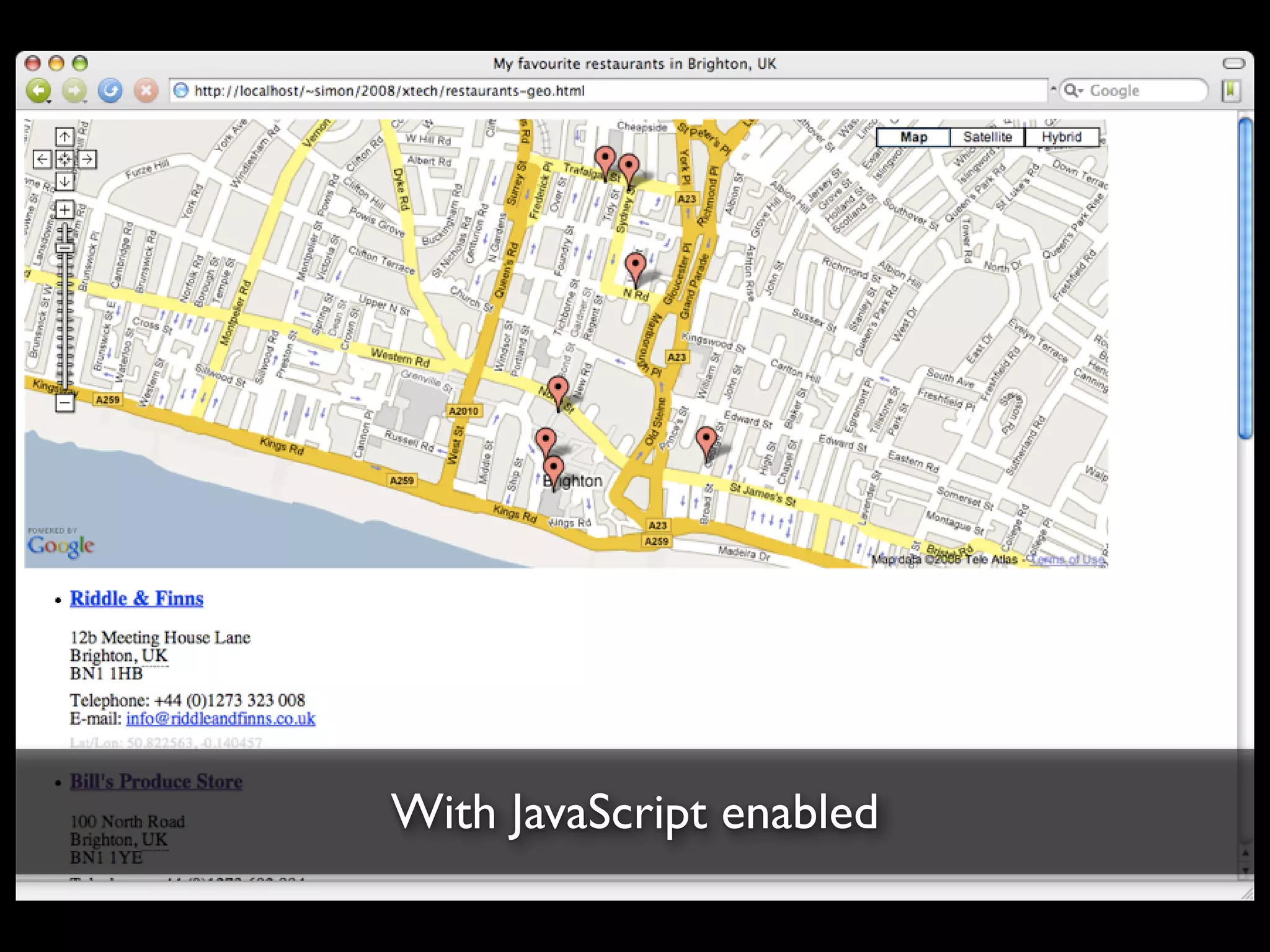Select the Map view type

point(913,137)
